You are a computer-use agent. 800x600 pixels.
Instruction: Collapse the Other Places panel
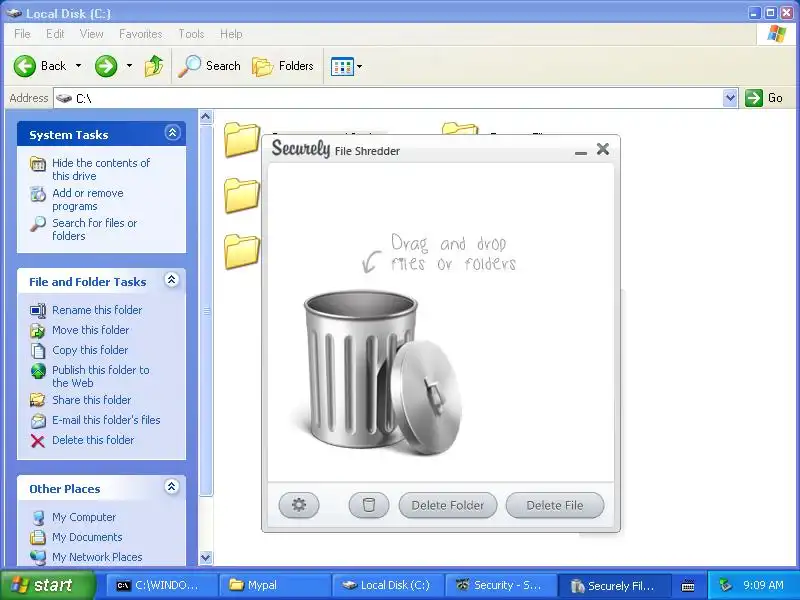pos(171,487)
